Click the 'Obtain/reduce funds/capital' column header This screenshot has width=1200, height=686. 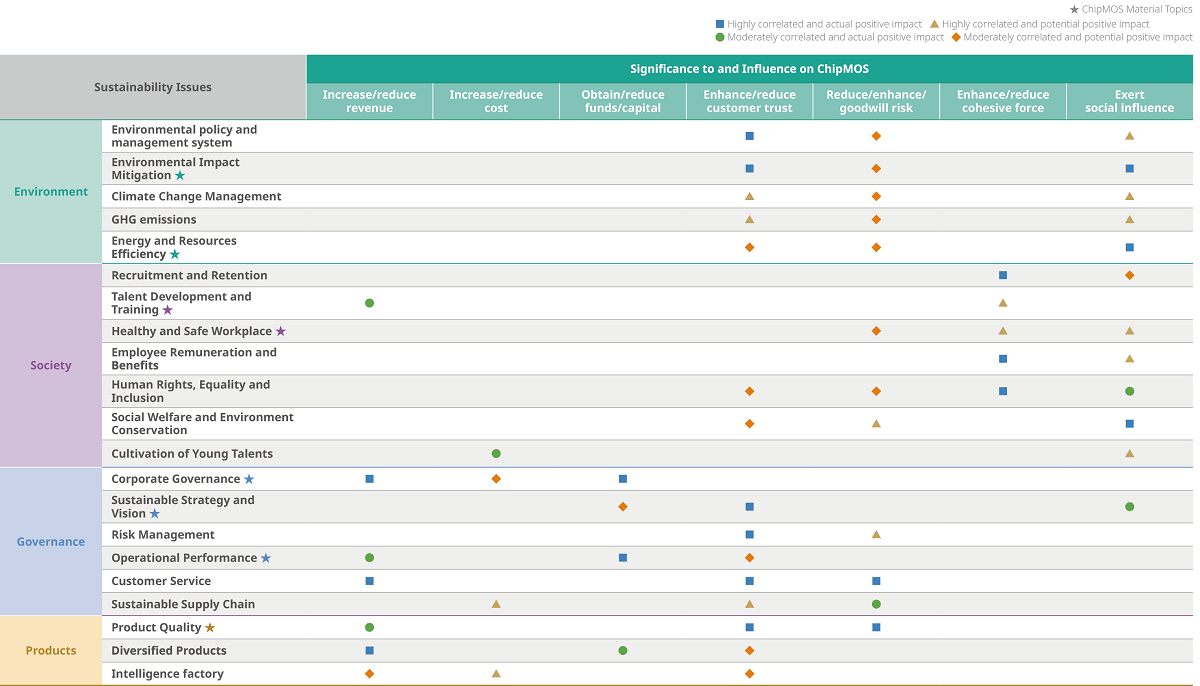(x=623, y=102)
